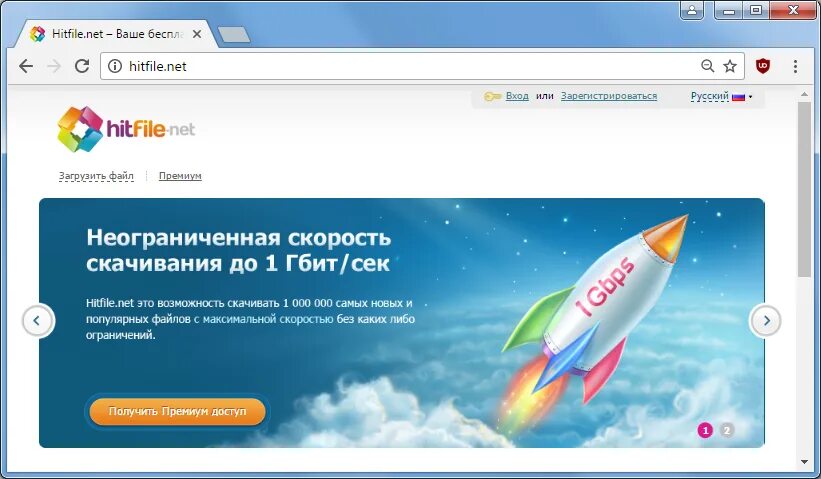Screen dimensions: 821x479
Task: Open the Зарегистрироваться link
Action: coord(608,96)
